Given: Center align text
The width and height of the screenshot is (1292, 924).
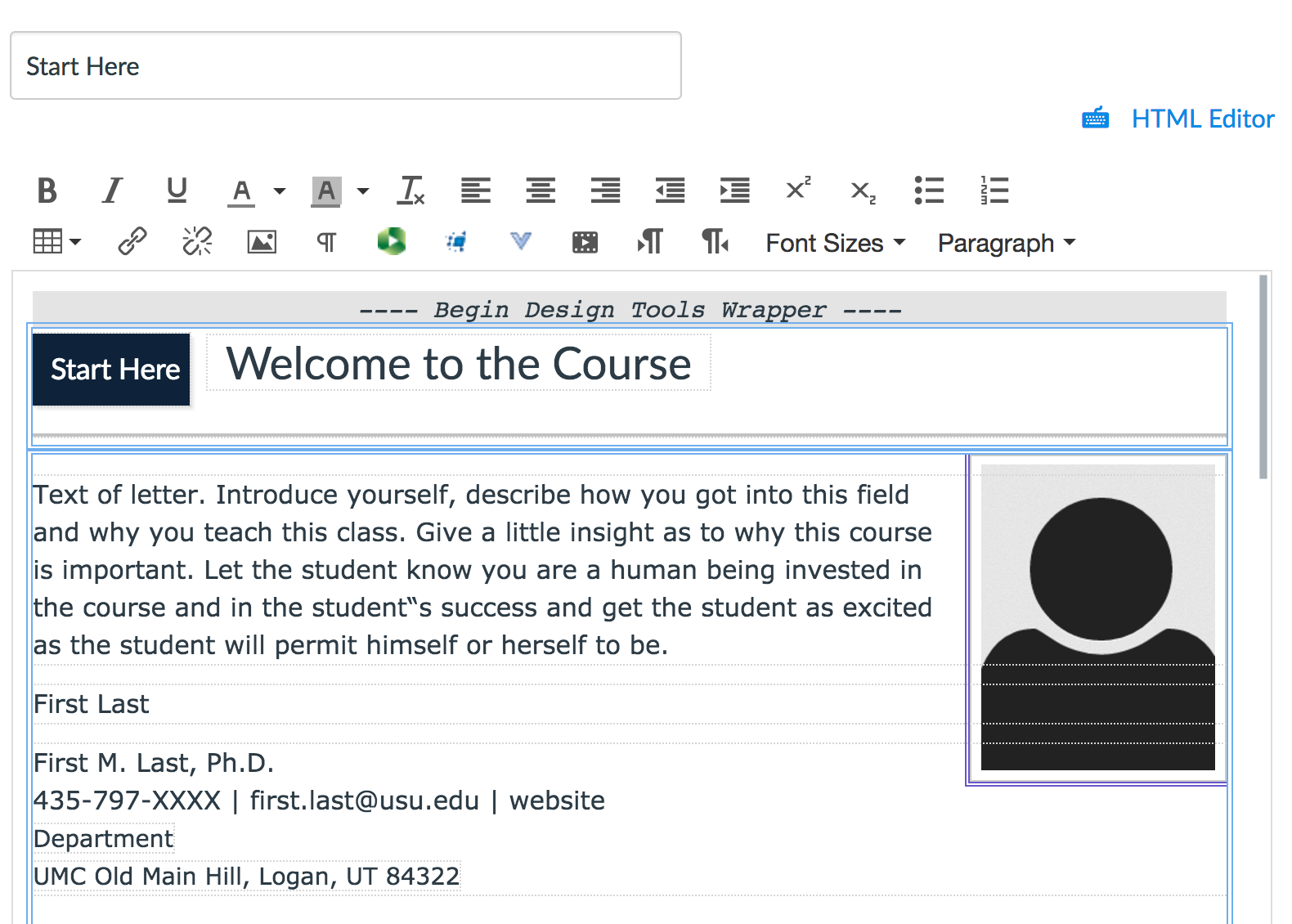Looking at the screenshot, I should (541, 191).
